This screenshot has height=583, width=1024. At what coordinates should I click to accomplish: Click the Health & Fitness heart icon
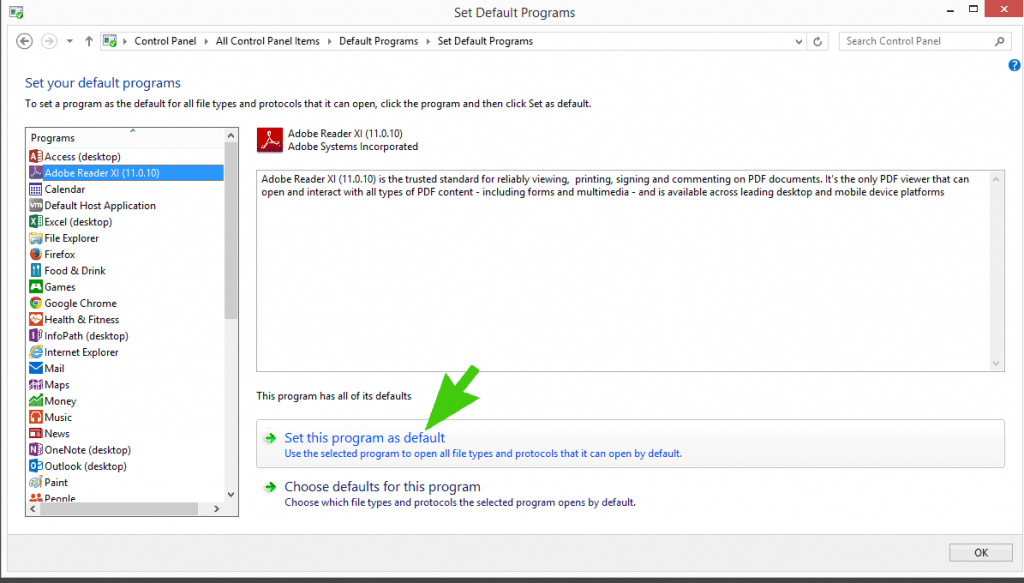pyautogui.click(x=36, y=320)
